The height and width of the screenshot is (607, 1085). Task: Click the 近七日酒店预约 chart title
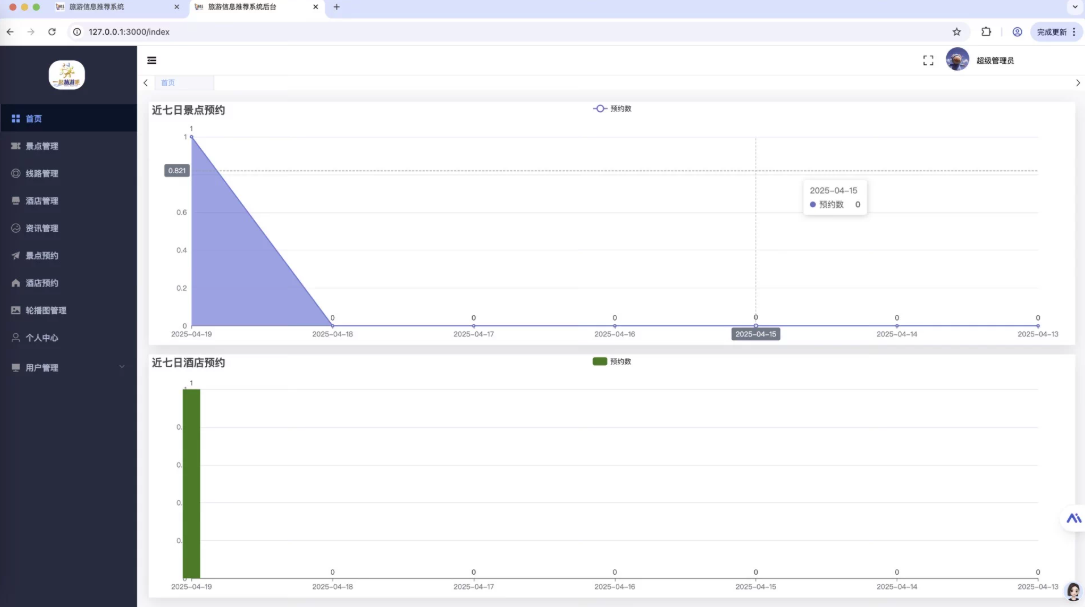click(x=188, y=363)
